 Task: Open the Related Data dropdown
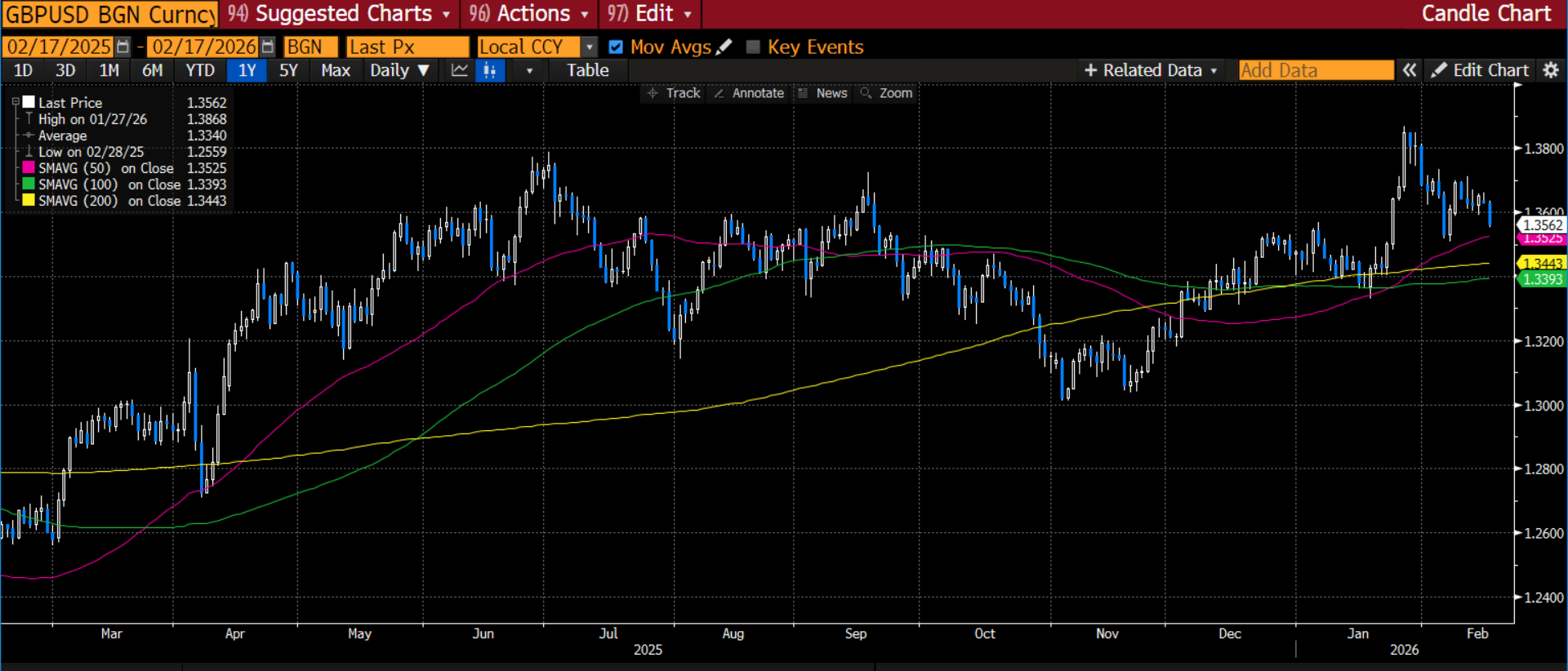coord(1151,71)
